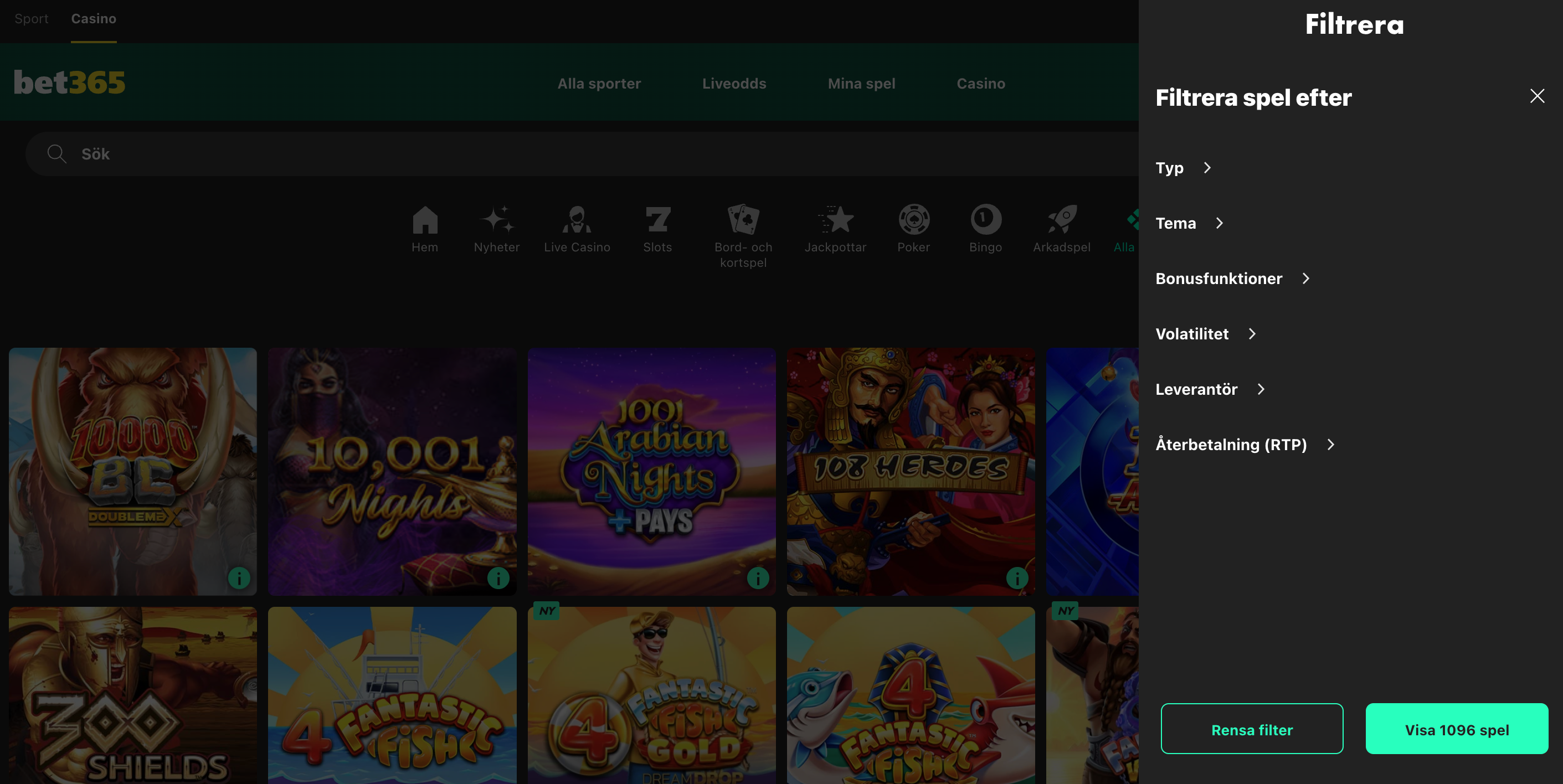Select the Jackpottar star icon

(835, 219)
